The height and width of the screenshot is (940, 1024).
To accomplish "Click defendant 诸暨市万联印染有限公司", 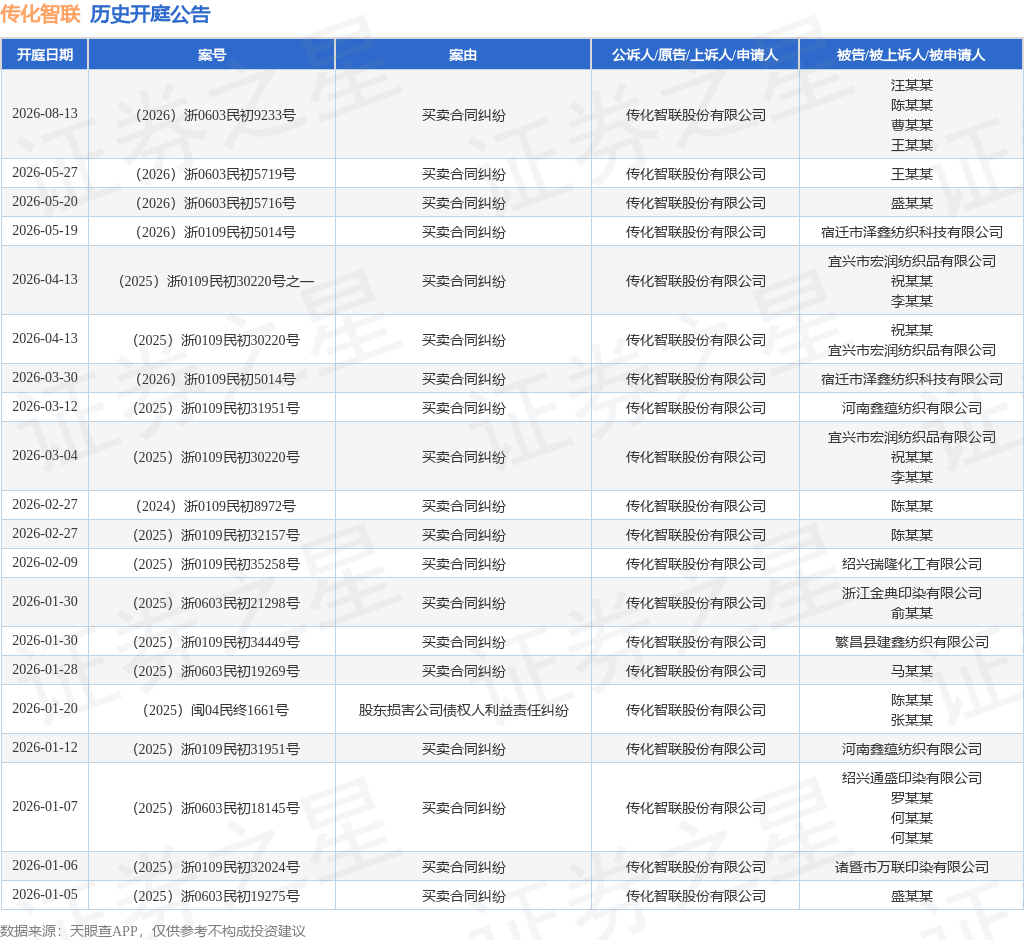I will pos(912,867).
